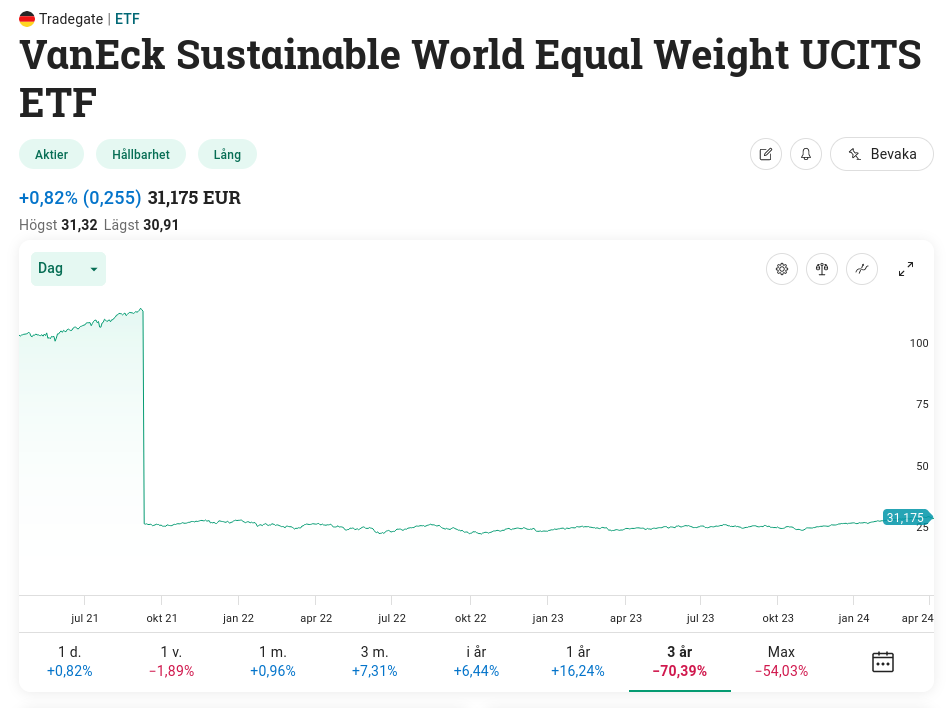The width and height of the screenshot is (946, 708).
Task: Open the Dag interval dropdown
Action: click(68, 269)
